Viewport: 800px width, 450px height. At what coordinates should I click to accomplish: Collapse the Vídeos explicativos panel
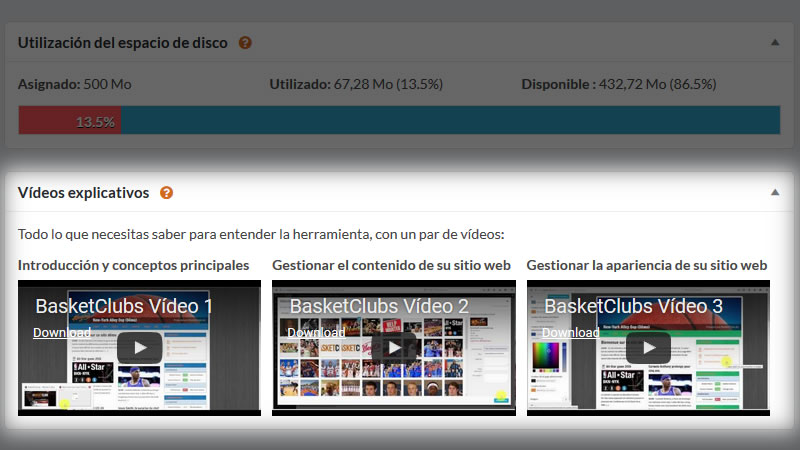click(x=774, y=192)
